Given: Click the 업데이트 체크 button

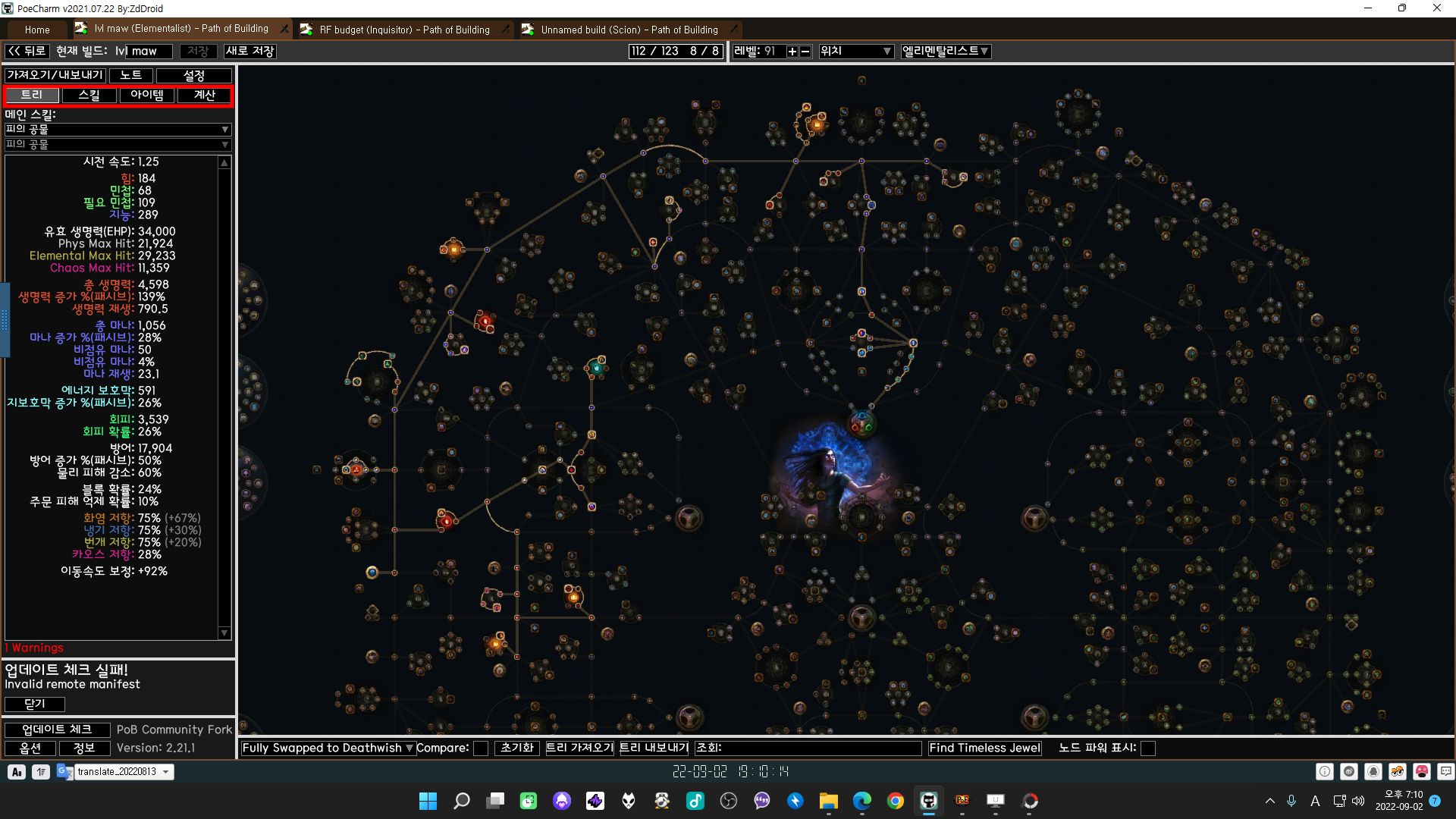Looking at the screenshot, I should (57, 730).
